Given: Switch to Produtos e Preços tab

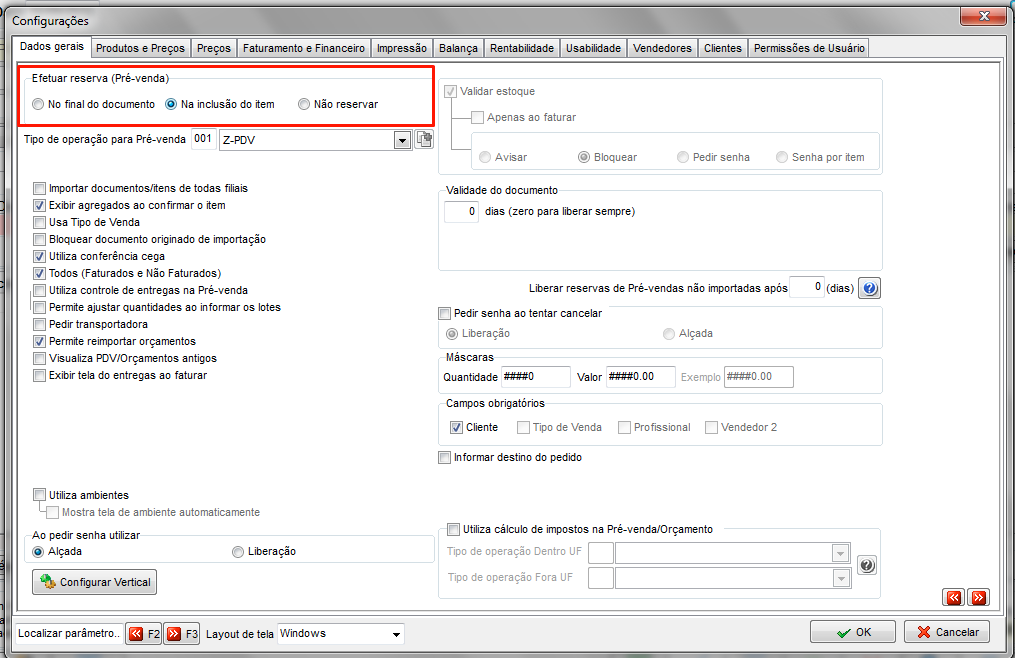Looking at the screenshot, I should click(140, 48).
